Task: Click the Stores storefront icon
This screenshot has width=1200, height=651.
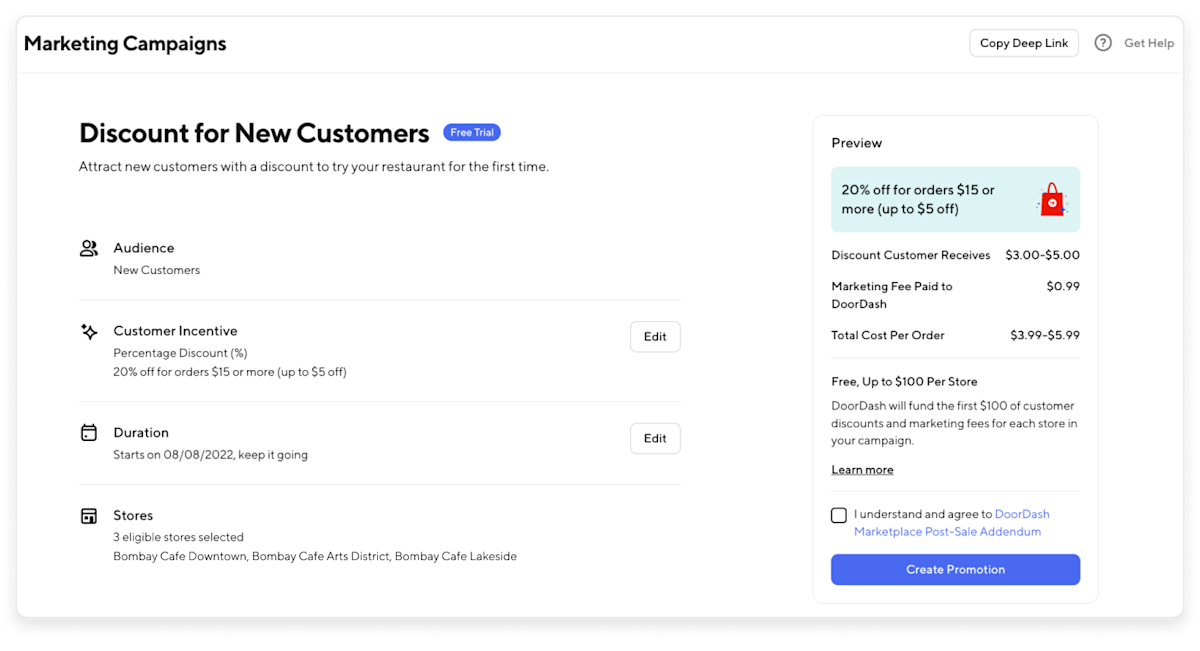Action: click(x=89, y=515)
